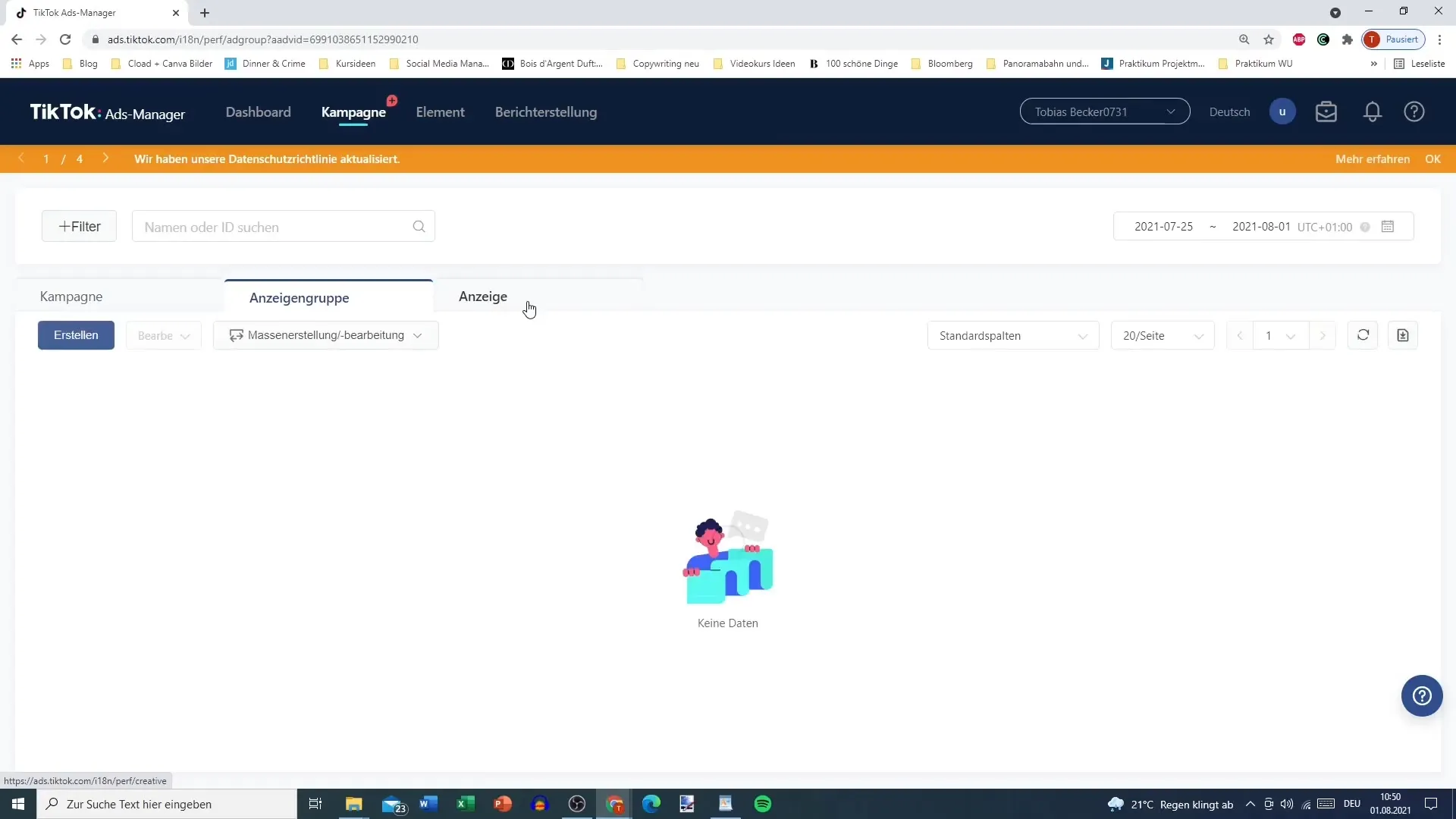
Task: Open the Berichterstellung menu
Action: (546, 112)
